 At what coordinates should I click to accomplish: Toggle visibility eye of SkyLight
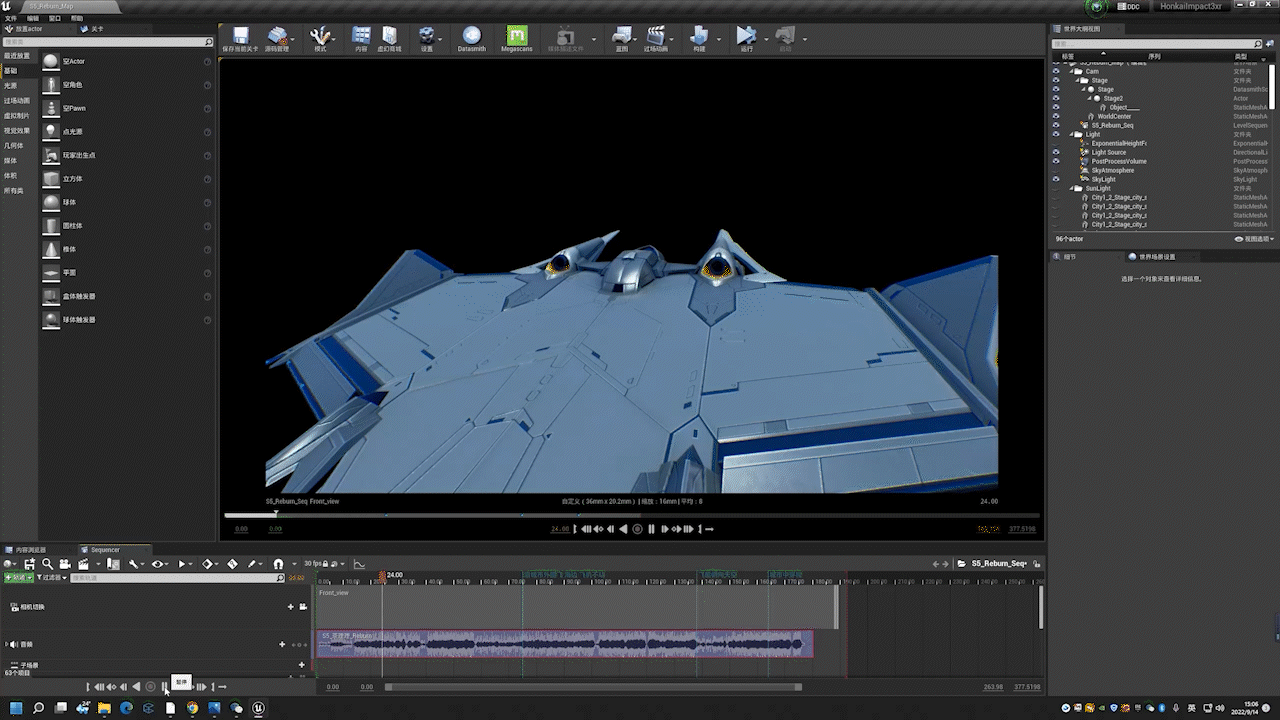pyautogui.click(x=1055, y=179)
